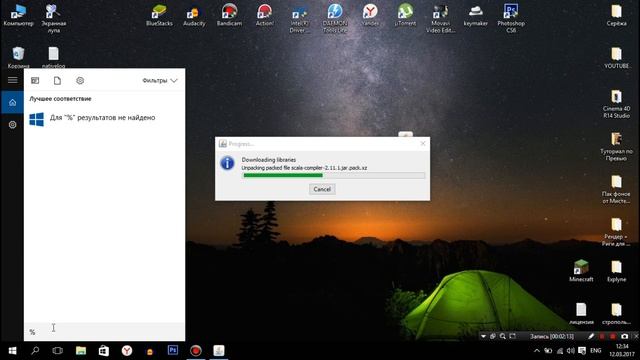The image size is (640, 360).
Task: Open the Туториал по Превью folder
Action: [x=616, y=147]
